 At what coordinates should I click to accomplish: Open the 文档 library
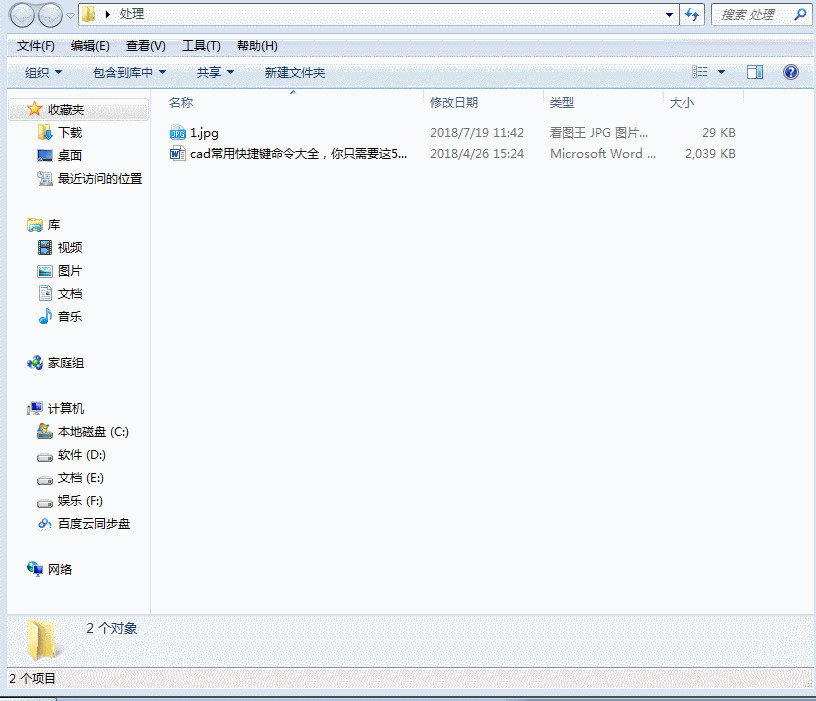70,294
